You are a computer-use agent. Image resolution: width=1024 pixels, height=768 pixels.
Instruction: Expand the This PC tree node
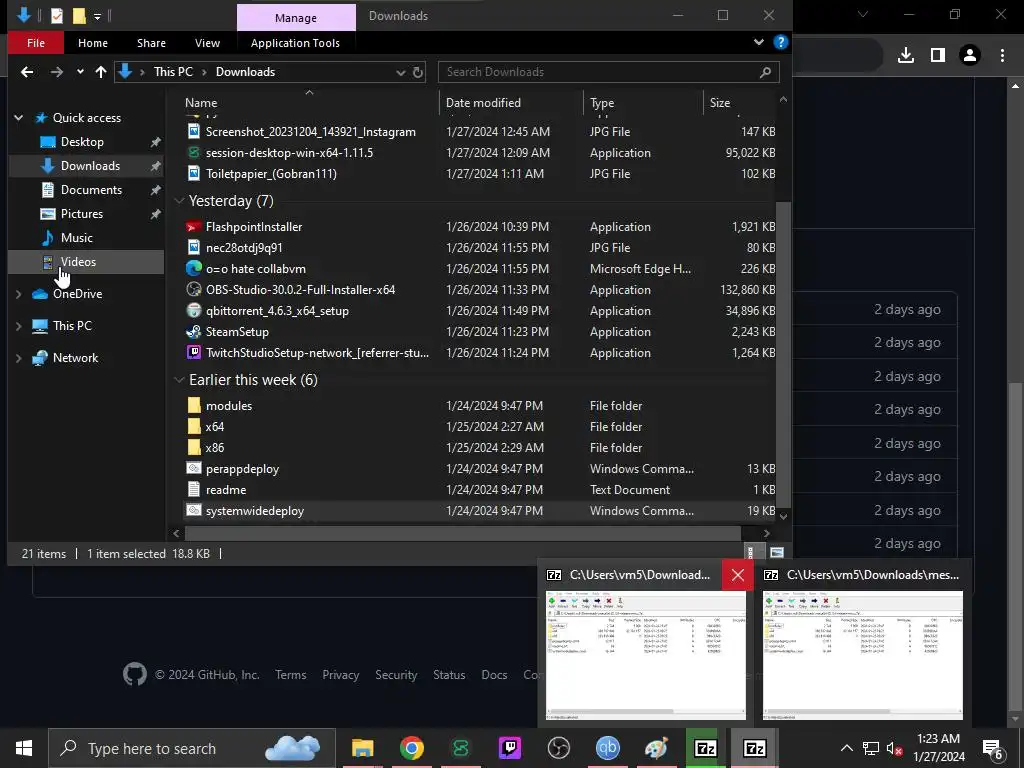pos(18,326)
